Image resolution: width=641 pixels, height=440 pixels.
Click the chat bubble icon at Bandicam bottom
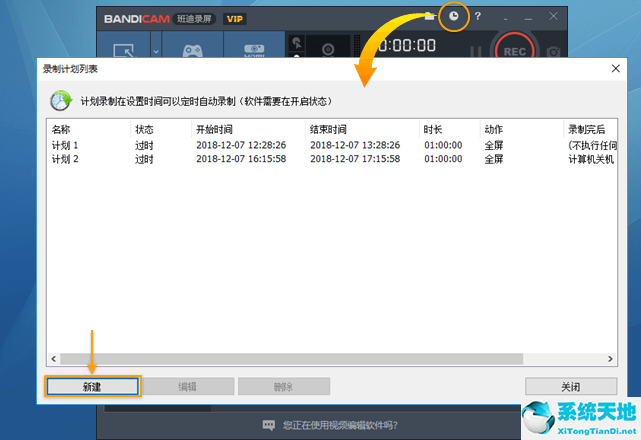[x=269, y=425]
